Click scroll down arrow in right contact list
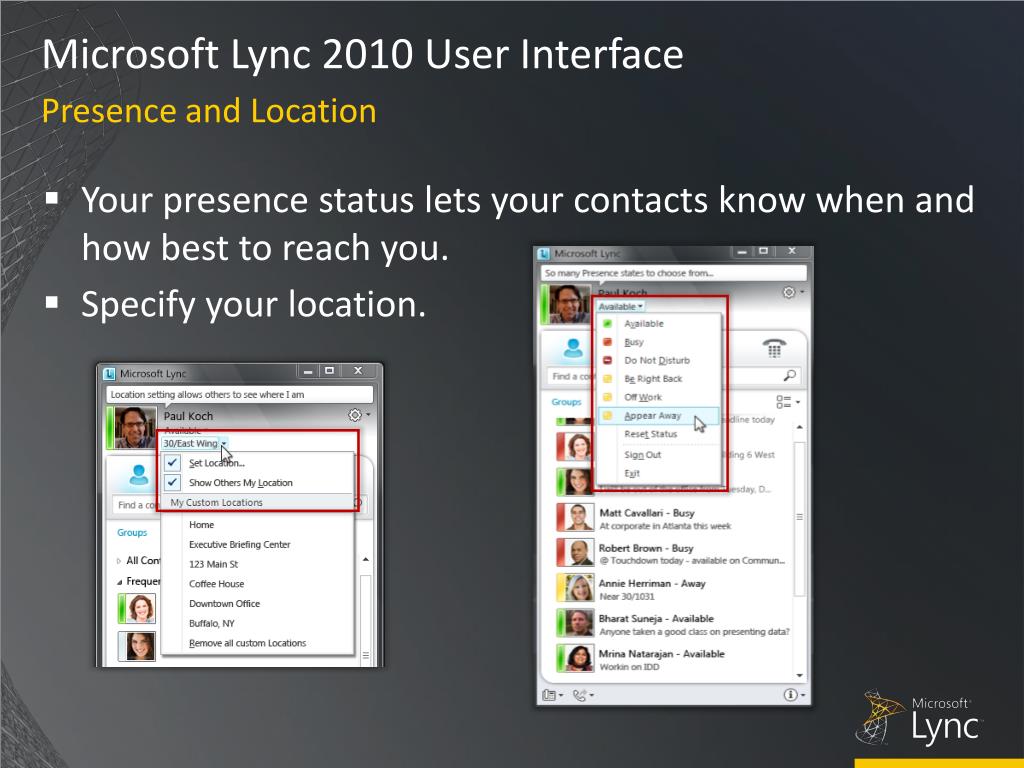The height and width of the screenshot is (768, 1024). 799,676
